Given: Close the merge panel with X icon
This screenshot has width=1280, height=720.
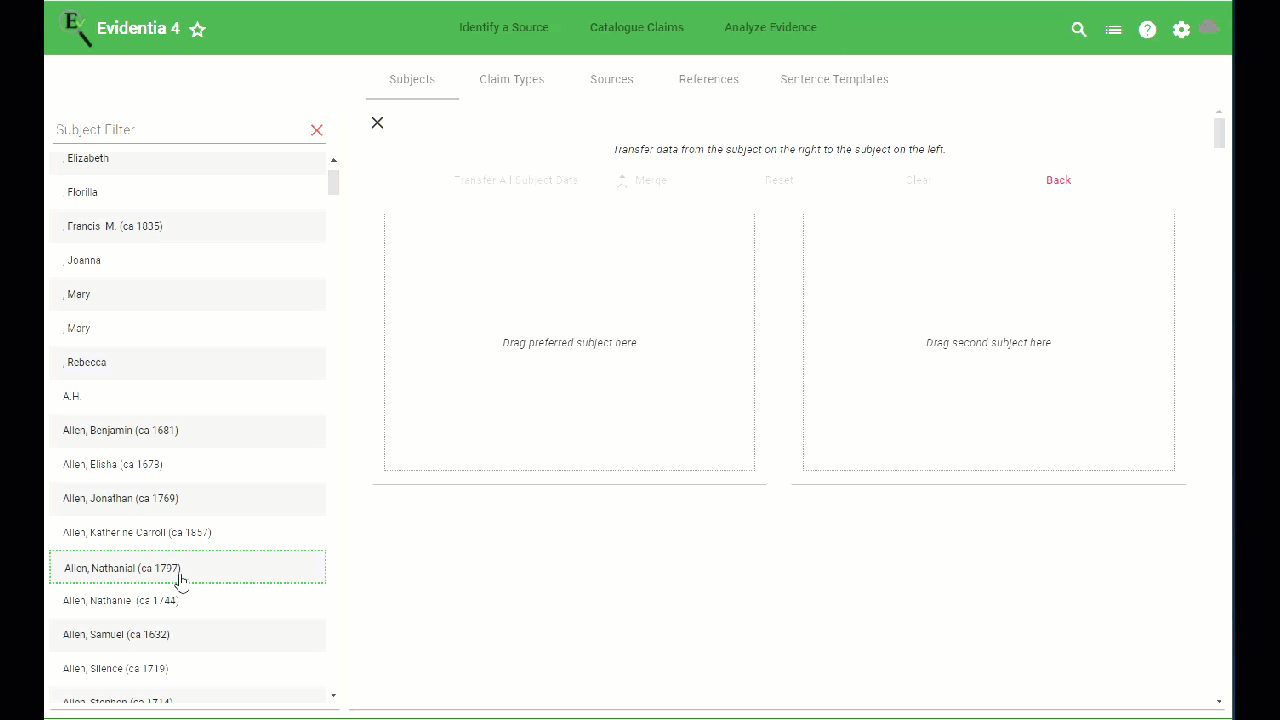Looking at the screenshot, I should pos(377,122).
